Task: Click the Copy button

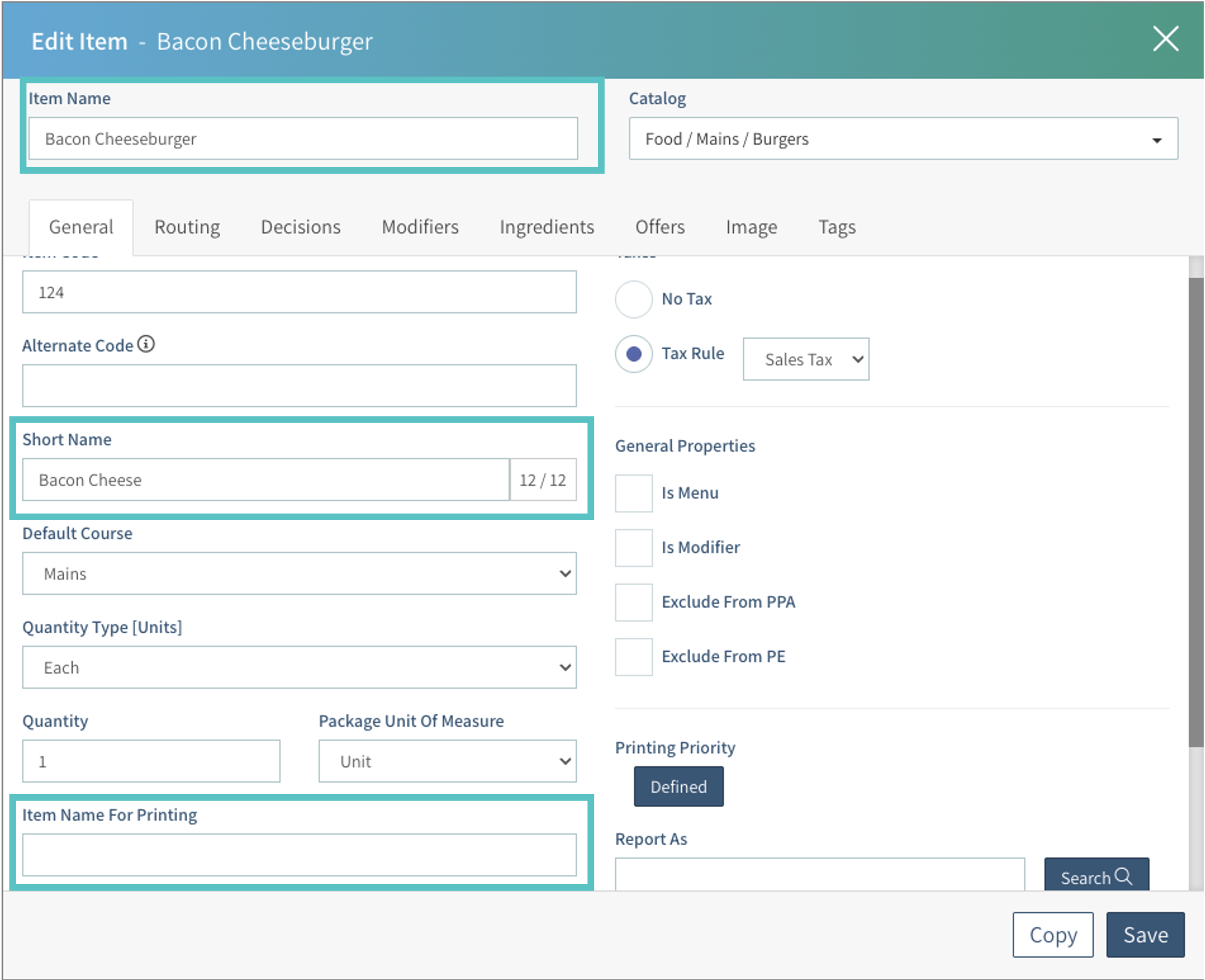Action: point(1053,935)
